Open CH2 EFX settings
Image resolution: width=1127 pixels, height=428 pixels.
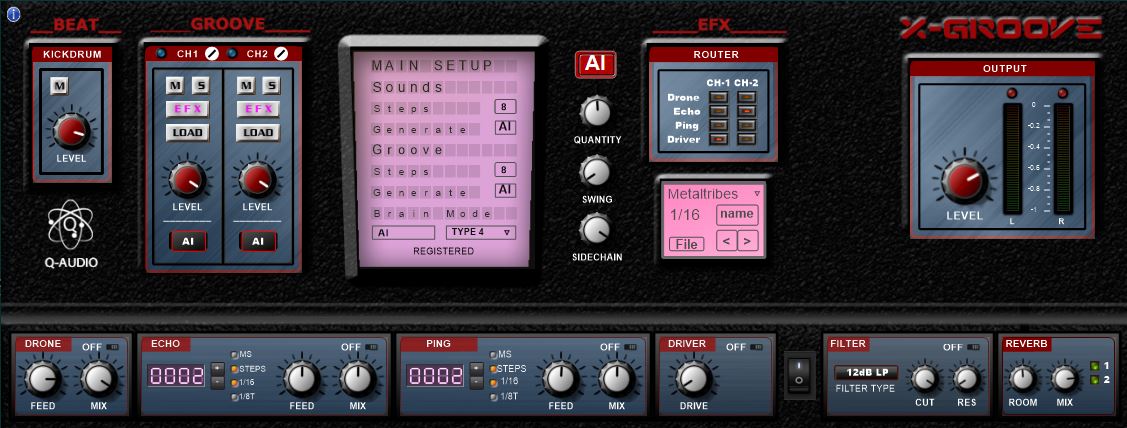tap(259, 109)
